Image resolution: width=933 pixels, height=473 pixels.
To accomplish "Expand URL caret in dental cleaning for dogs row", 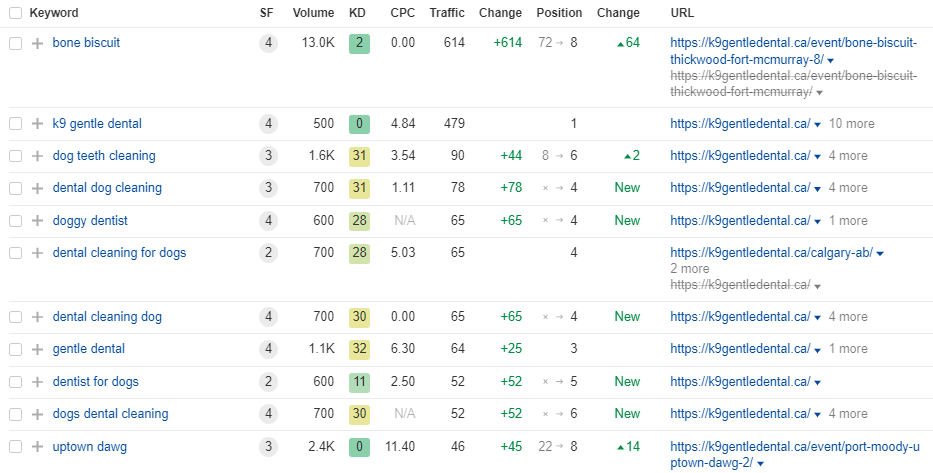I will (880, 254).
